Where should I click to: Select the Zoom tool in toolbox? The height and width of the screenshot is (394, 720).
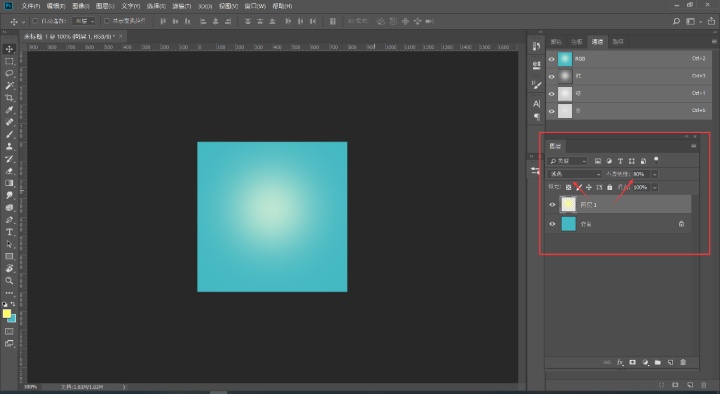click(9, 281)
